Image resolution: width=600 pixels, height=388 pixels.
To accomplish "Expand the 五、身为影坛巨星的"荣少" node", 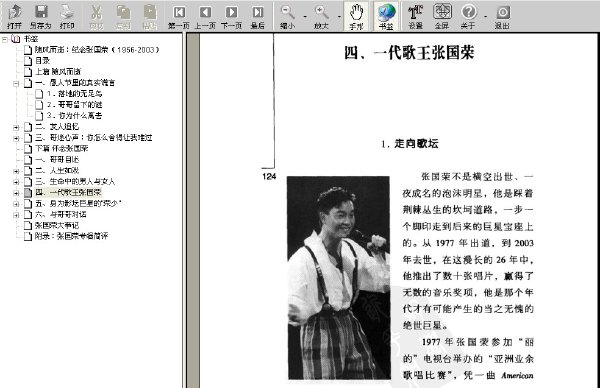I will [x=16, y=204].
